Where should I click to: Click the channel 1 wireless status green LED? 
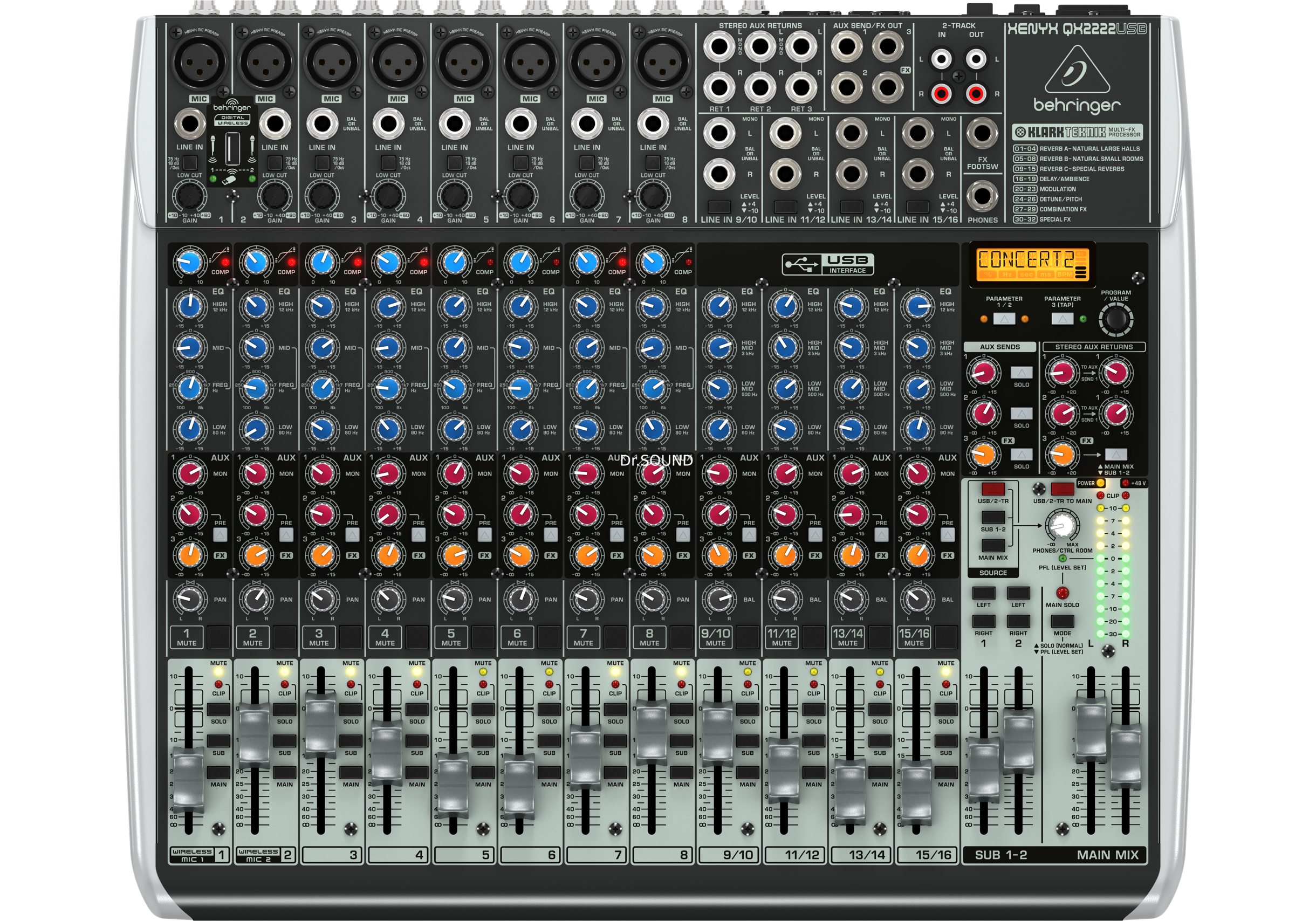click(213, 179)
